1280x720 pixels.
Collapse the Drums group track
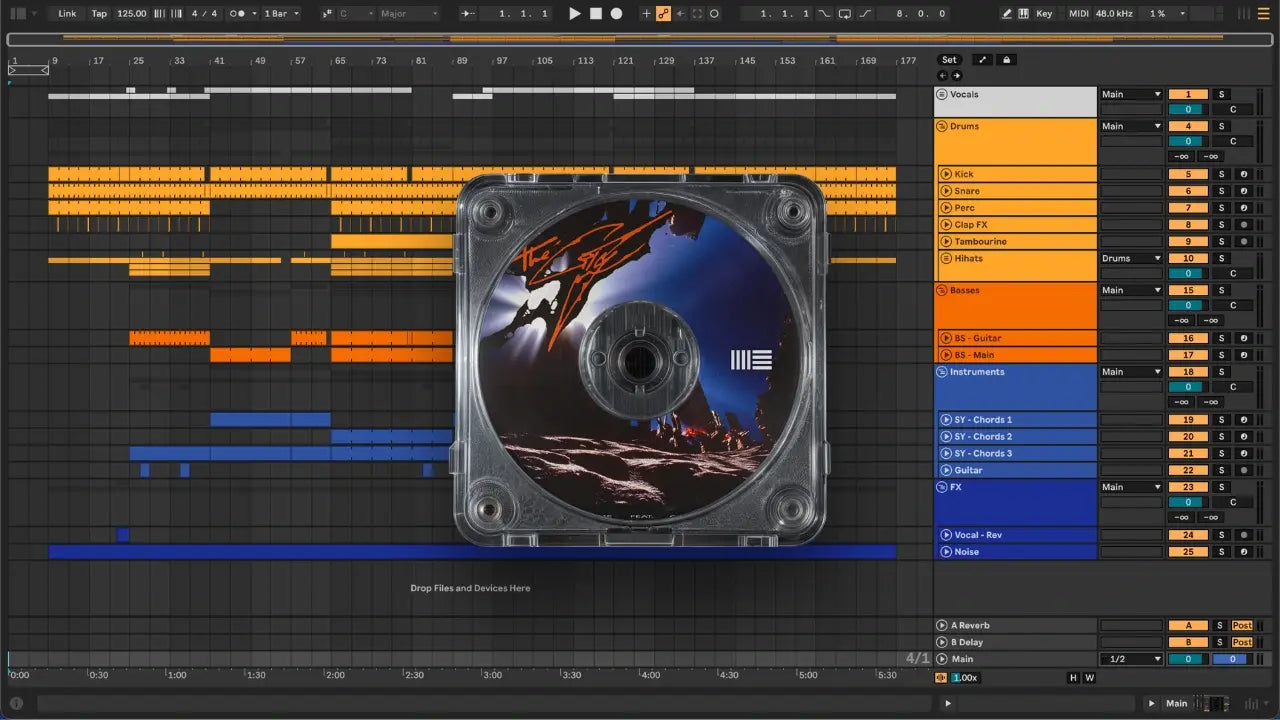[941, 127]
